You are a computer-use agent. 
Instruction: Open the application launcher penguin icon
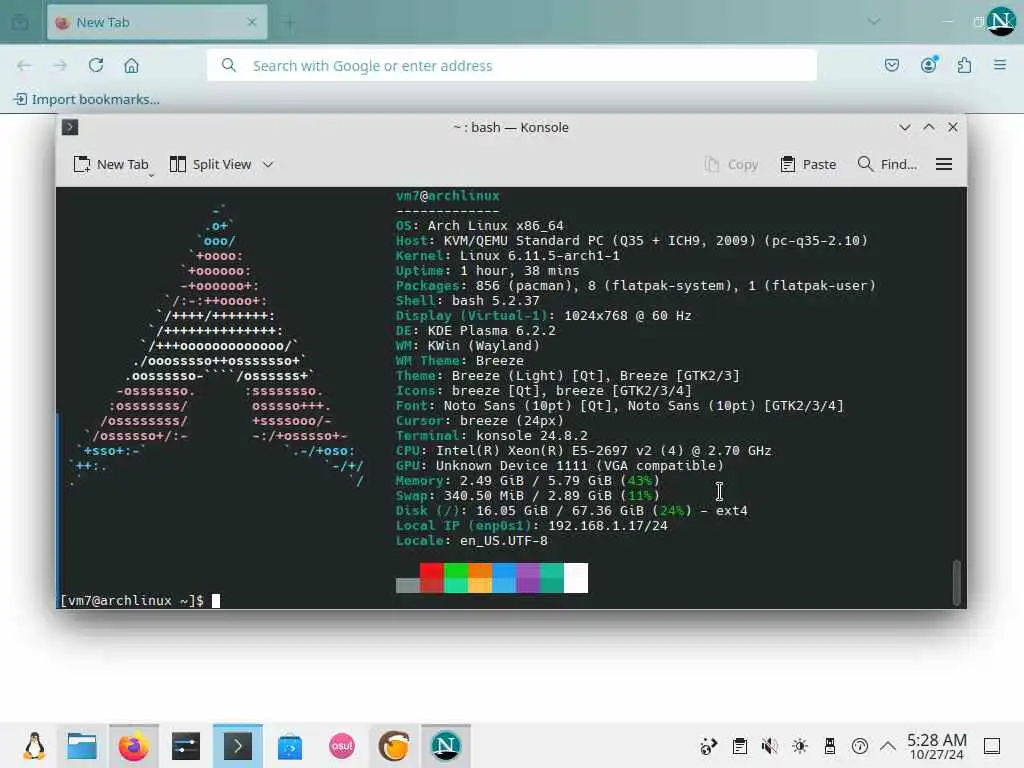(x=34, y=746)
